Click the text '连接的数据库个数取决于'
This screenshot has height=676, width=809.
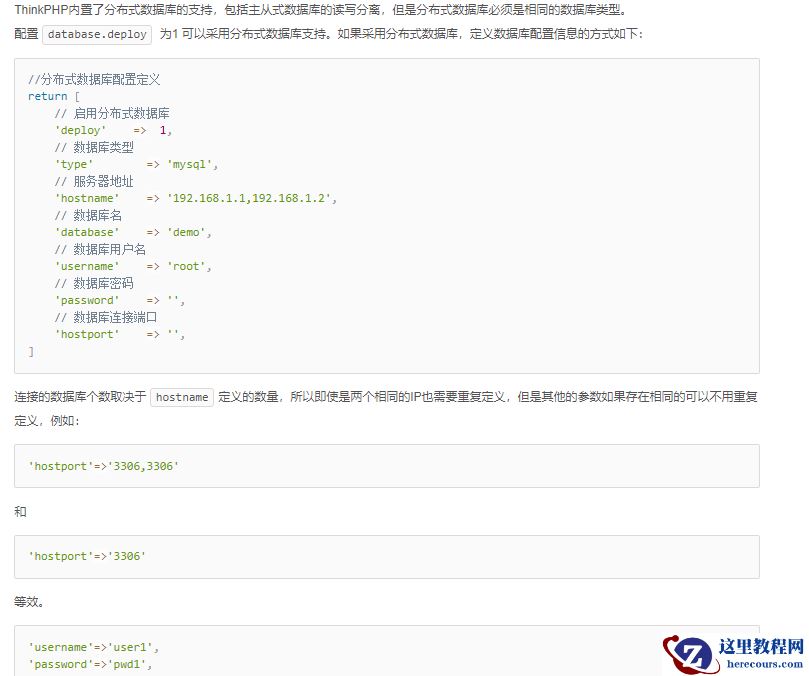coord(80,397)
